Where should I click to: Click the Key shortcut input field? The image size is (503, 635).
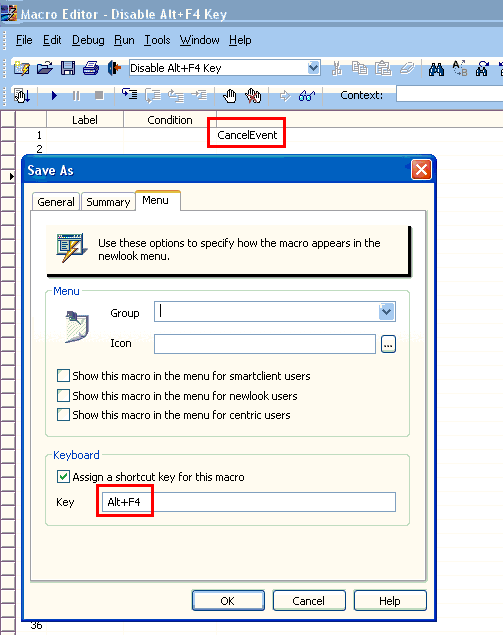coord(249,502)
